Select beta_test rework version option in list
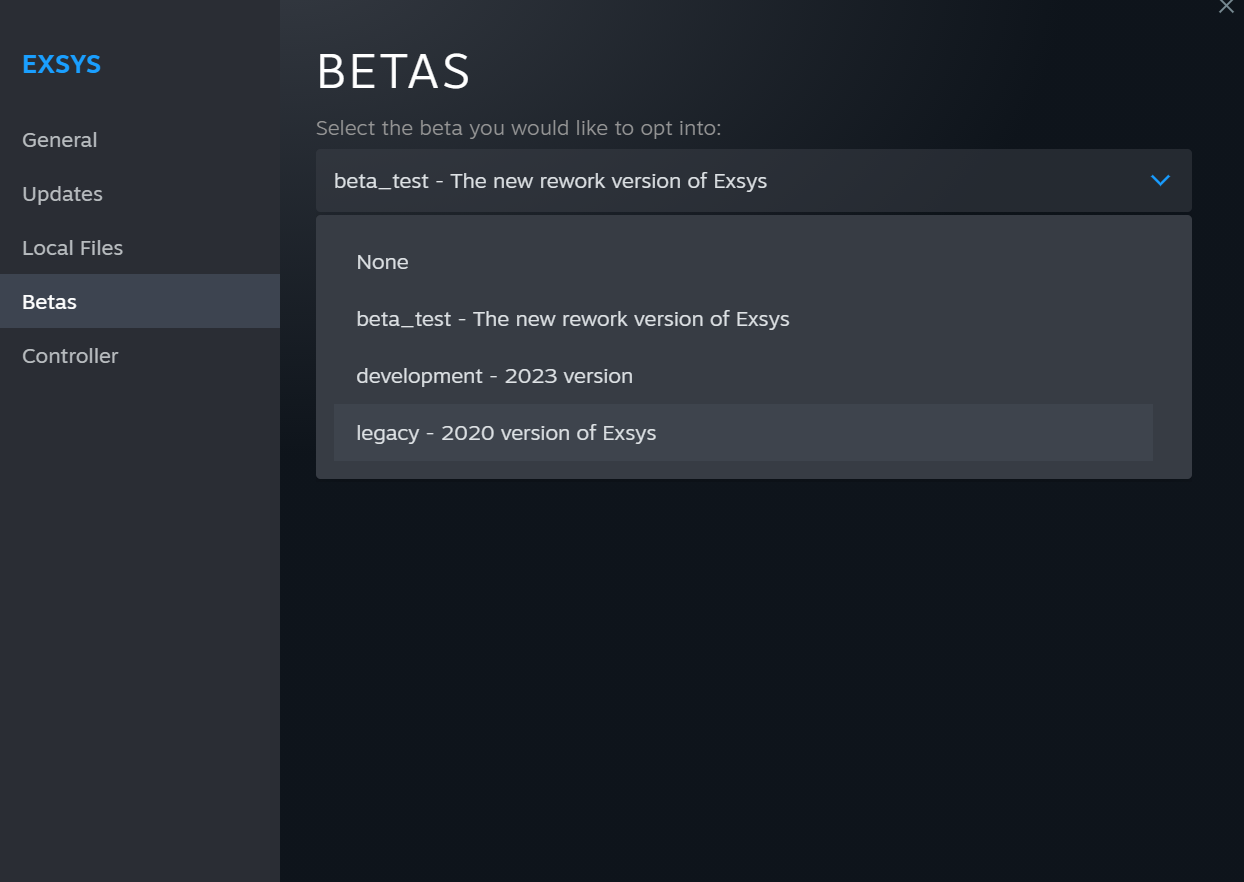1244x882 pixels. tap(743, 319)
